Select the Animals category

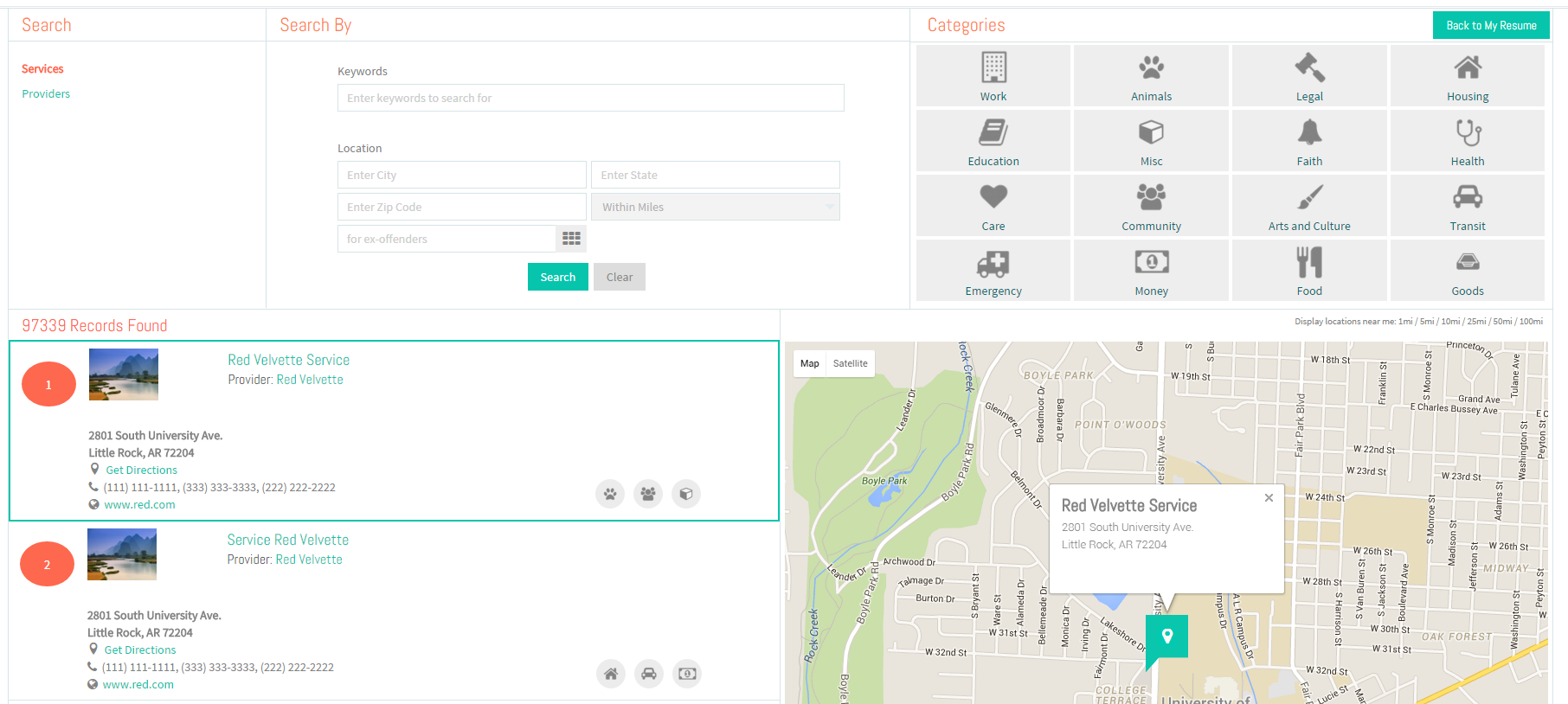(1151, 76)
